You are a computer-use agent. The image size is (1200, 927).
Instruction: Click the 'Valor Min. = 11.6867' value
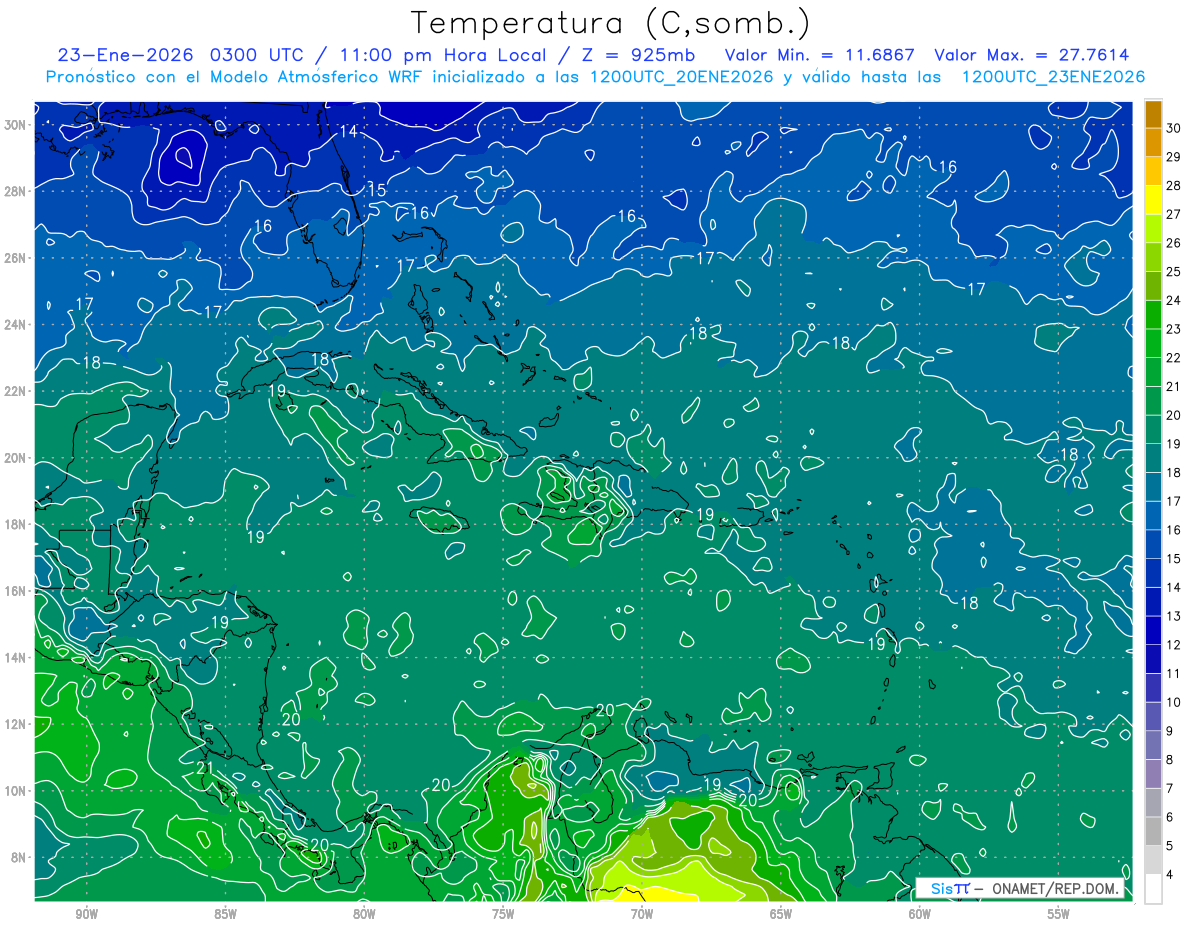point(820,55)
